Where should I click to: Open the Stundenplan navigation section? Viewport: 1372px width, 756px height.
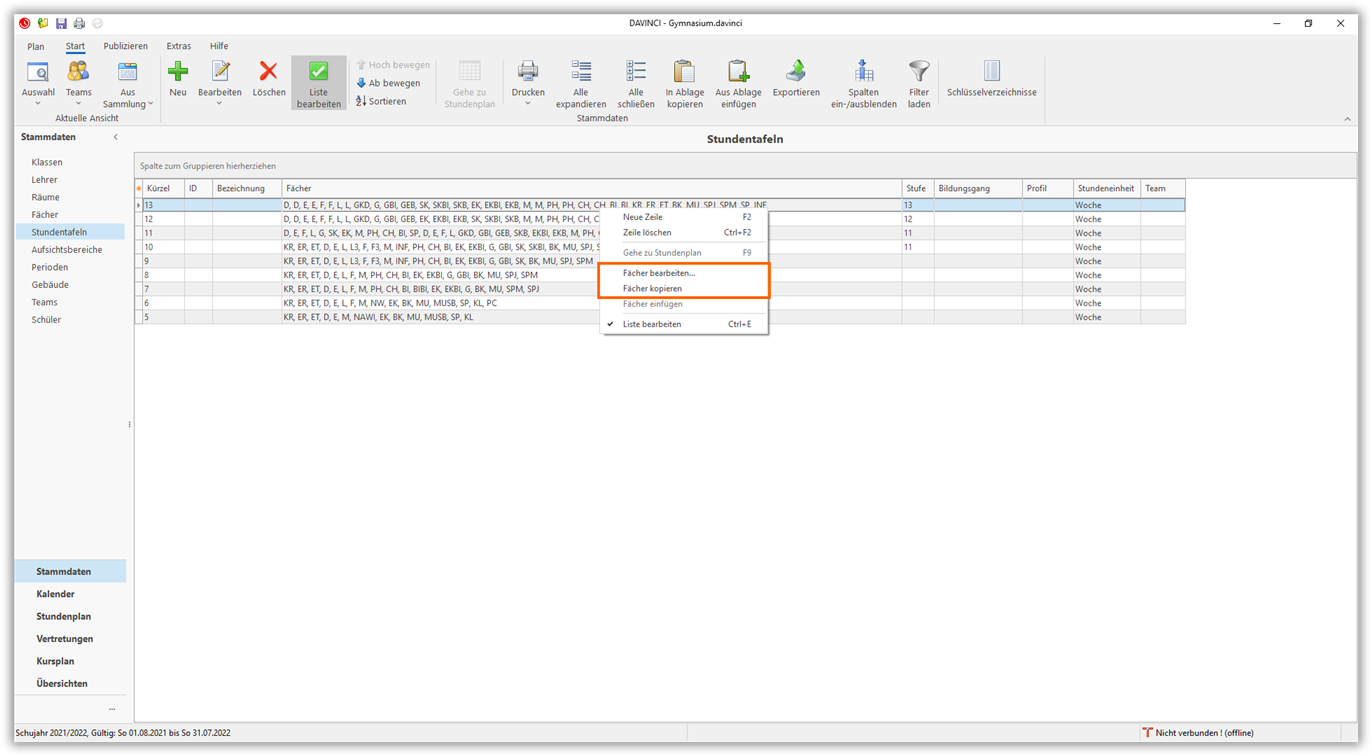pos(63,616)
